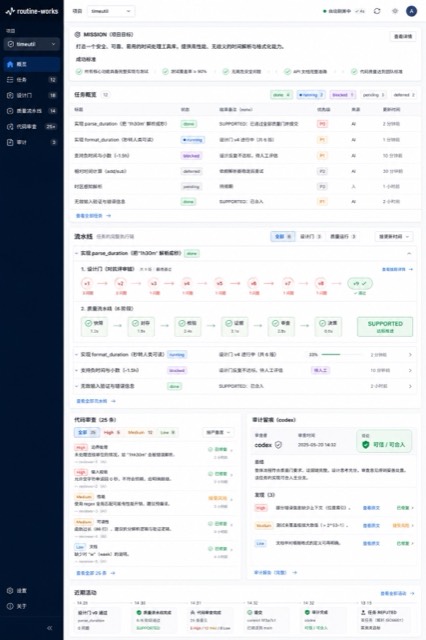Viewport: 426px width, 640px height.
Task: Select the quality run pipeline tab 3
Action: pyautogui.click(x=343, y=236)
